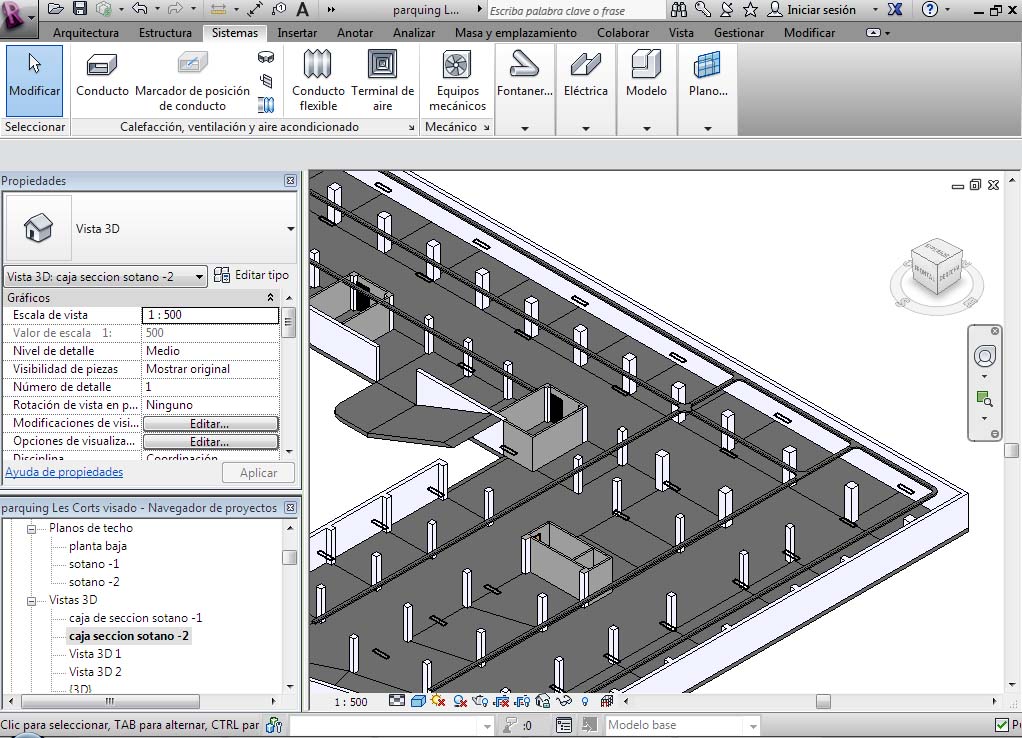Open the navigation steering wheel
1022x738 pixels.
tap(984, 357)
